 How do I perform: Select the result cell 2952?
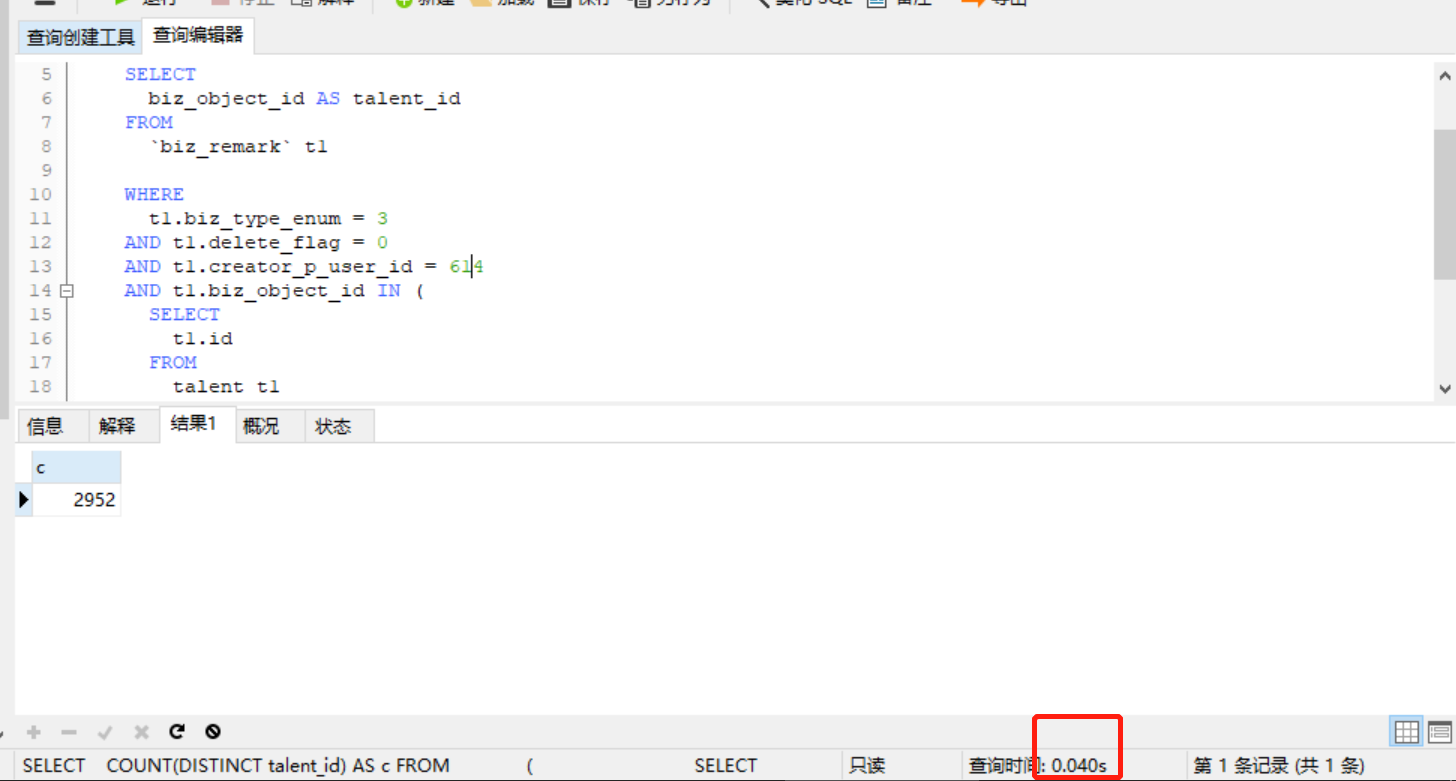coord(77,499)
